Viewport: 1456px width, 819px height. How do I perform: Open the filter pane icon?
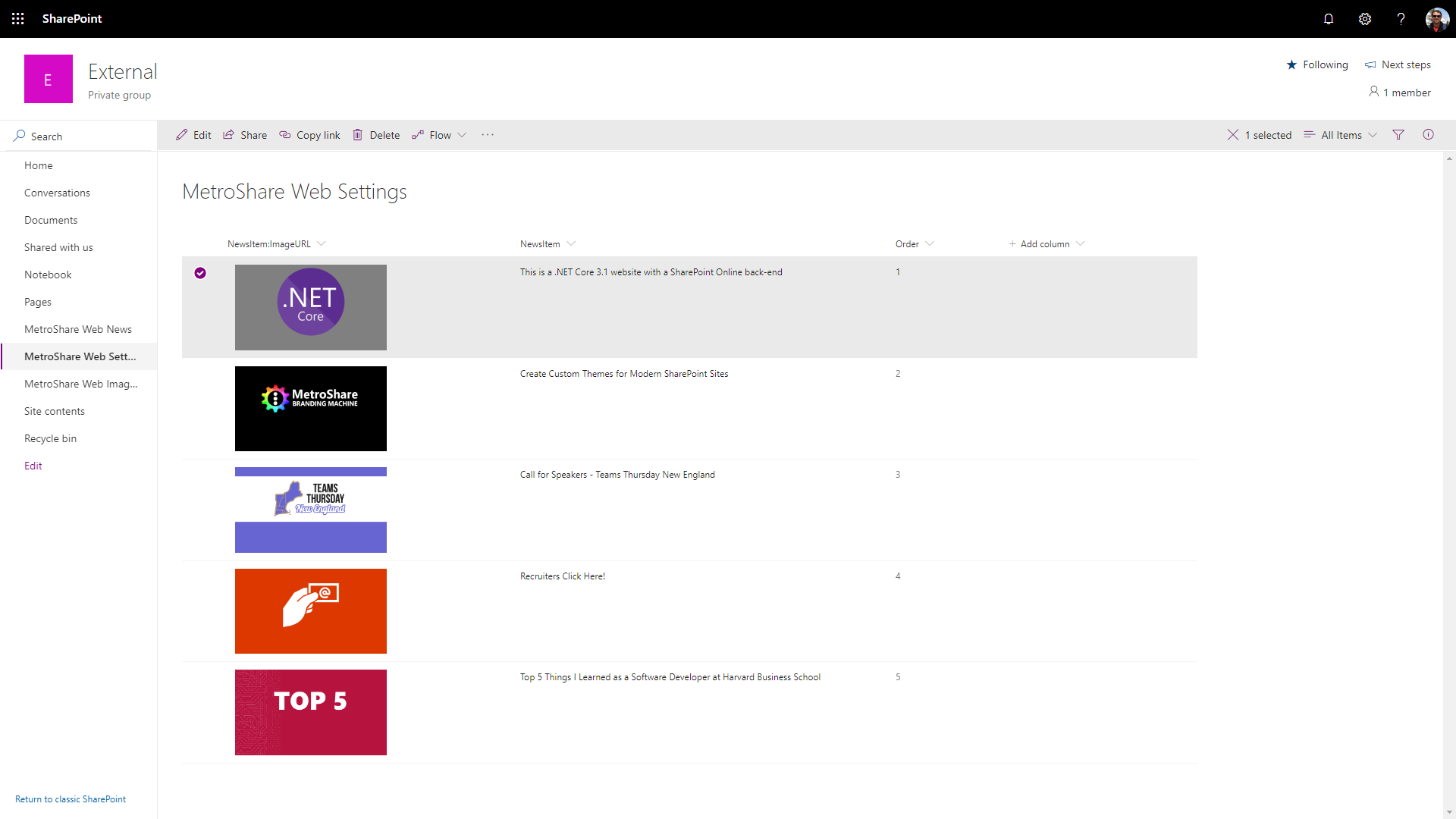point(1398,135)
